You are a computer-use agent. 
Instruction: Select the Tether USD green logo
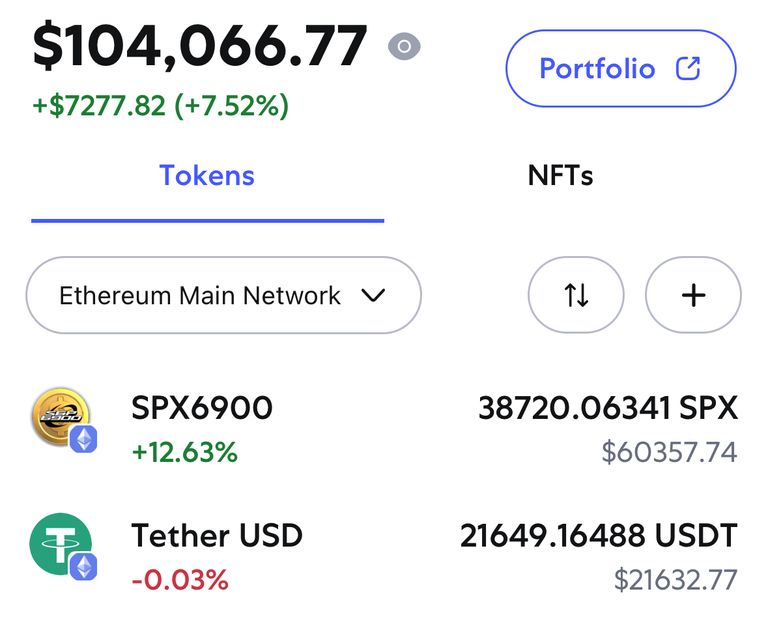61,544
